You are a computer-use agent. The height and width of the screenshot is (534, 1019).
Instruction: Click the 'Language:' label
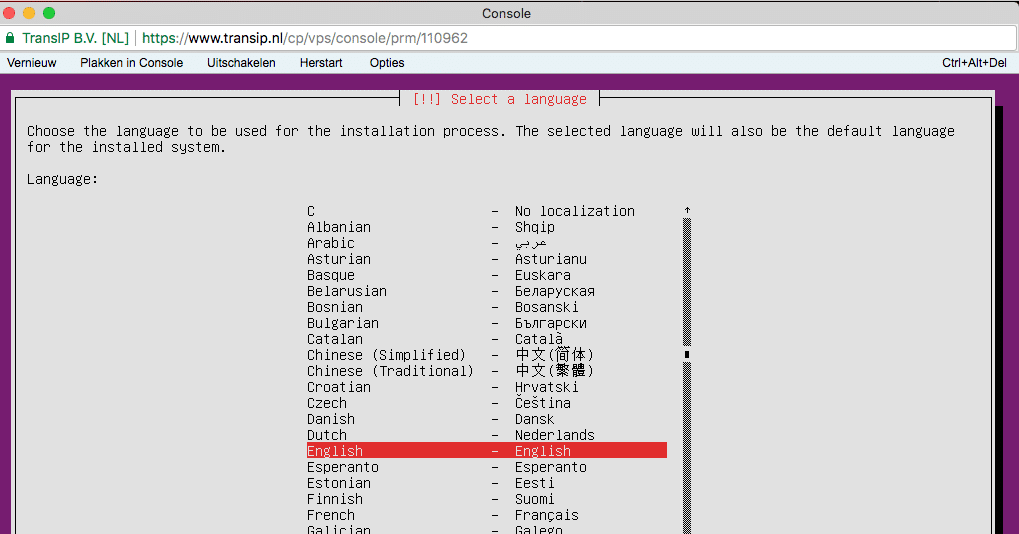click(62, 179)
